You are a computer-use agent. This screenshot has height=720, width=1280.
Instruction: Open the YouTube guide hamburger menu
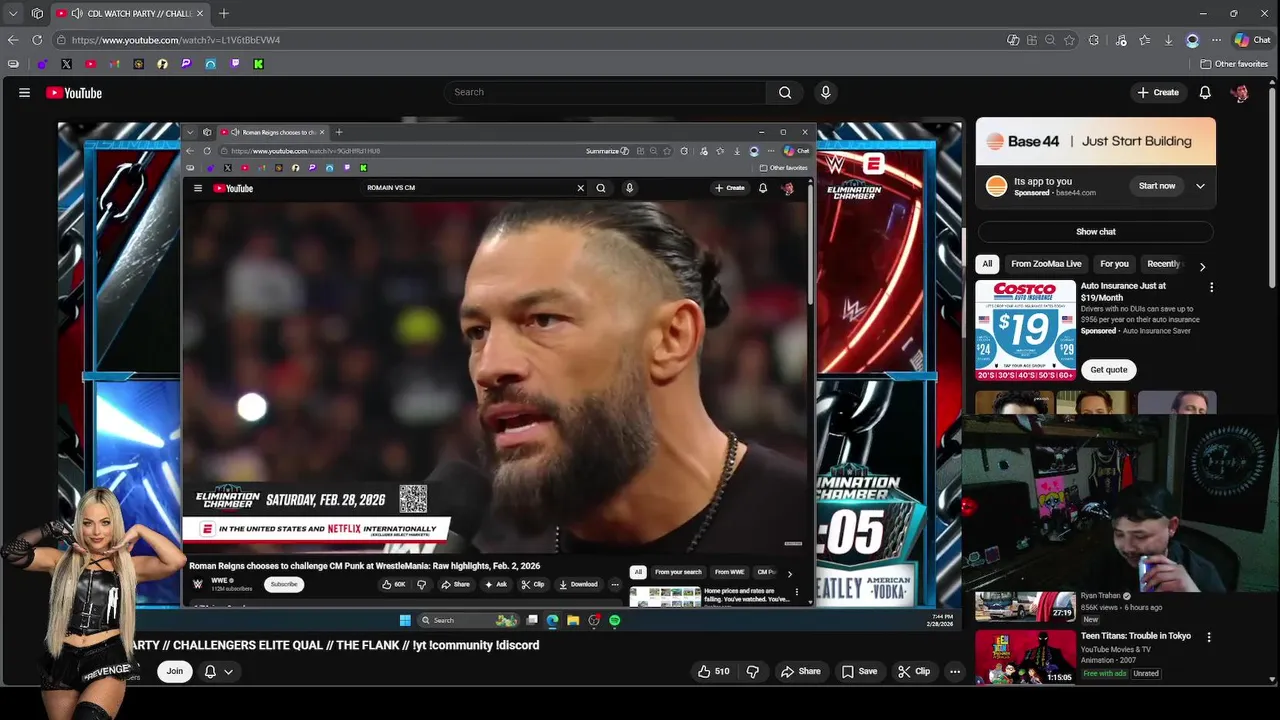click(24, 92)
